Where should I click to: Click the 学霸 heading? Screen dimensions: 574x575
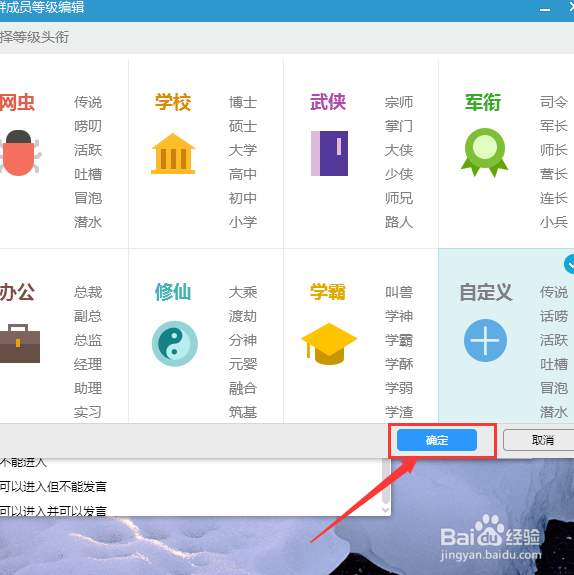pyautogui.click(x=328, y=292)
